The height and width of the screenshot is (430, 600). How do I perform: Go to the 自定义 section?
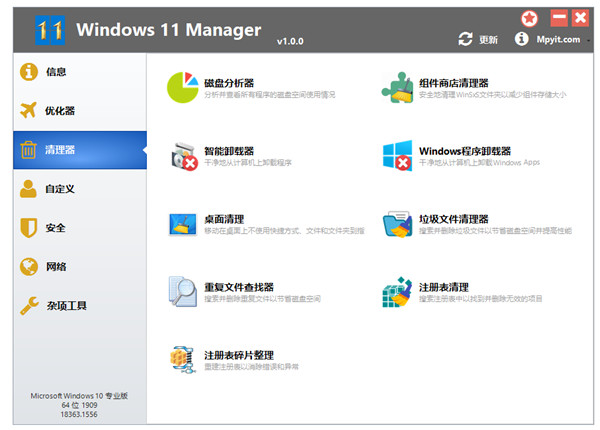coord(80,189)
